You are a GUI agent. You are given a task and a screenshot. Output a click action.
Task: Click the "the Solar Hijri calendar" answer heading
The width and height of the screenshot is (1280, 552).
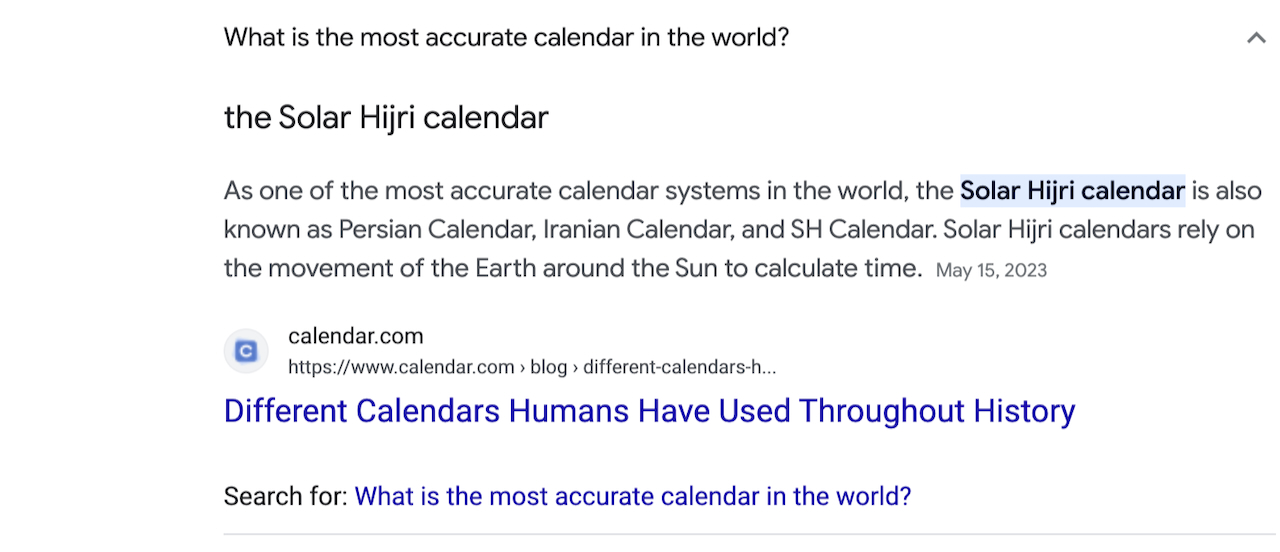pyautogui.click(x=386, y=118)
